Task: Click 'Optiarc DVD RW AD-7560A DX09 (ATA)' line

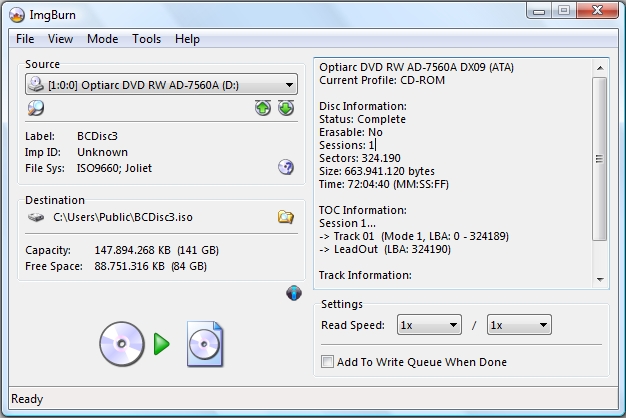Action: tap(416, 67)
